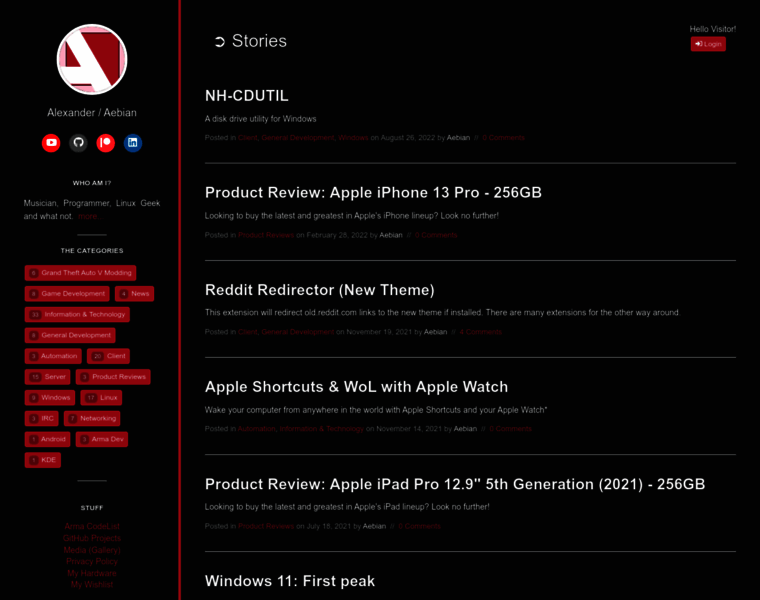Click Product Reviews in iPad Pro post meta
Viewport: 760px width, 600px height.
pyautogui.click(x=266, y=526)
